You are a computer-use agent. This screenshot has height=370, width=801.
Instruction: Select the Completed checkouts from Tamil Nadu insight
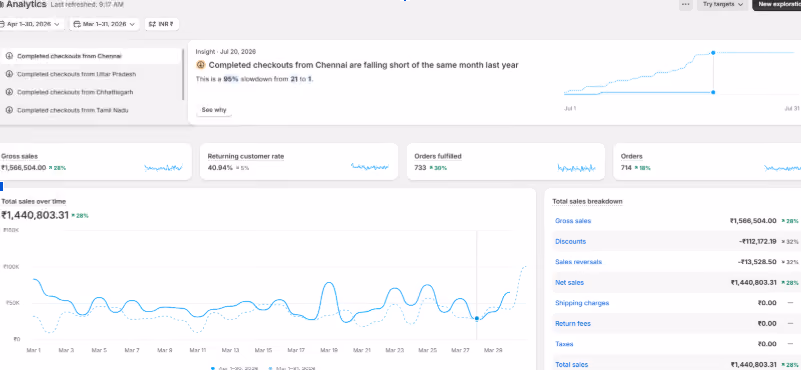91,110
